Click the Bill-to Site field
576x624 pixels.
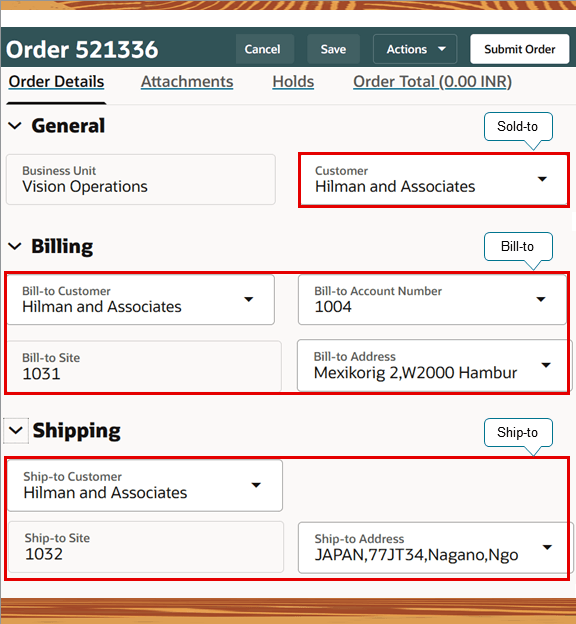click(x=144, y=366)
